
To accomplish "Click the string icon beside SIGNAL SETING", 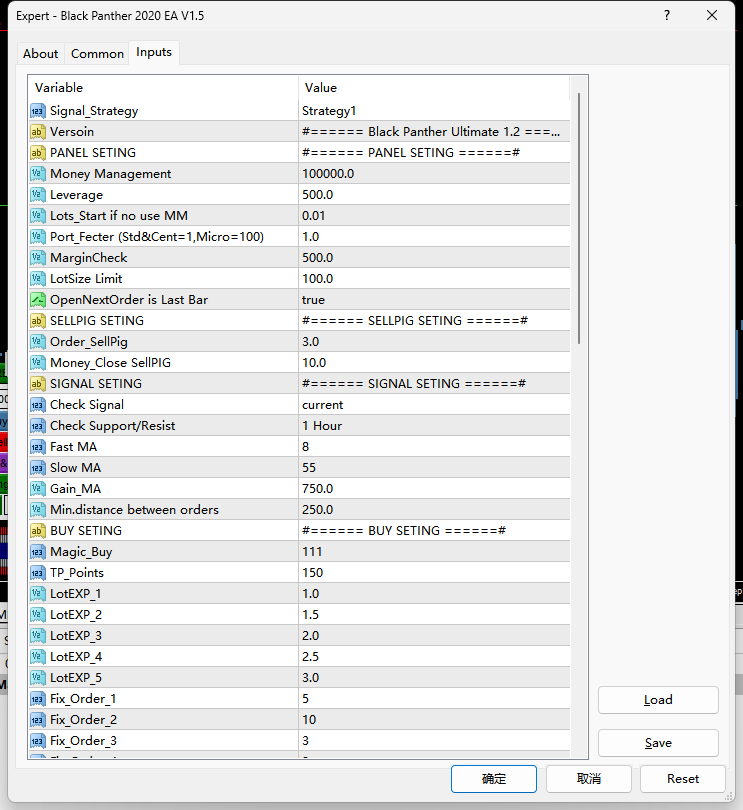I will tap(37, 384).
